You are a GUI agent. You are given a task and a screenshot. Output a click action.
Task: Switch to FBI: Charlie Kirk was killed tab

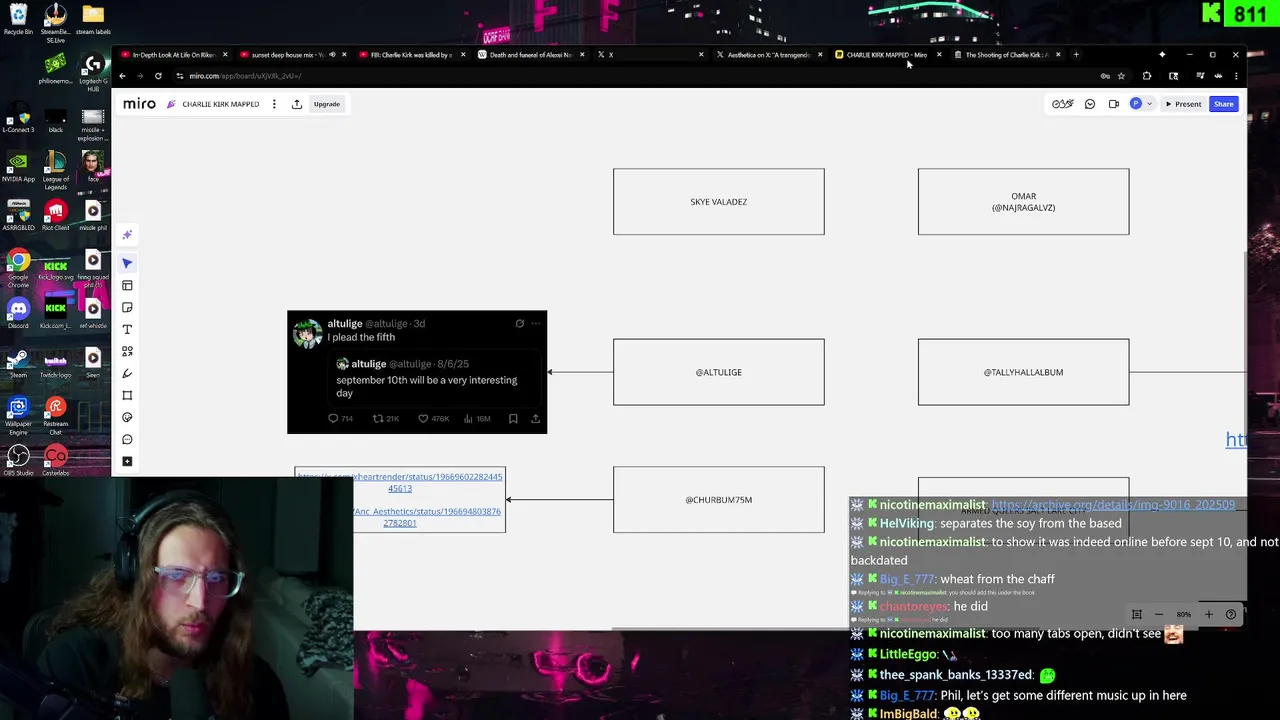click(410, 55)
